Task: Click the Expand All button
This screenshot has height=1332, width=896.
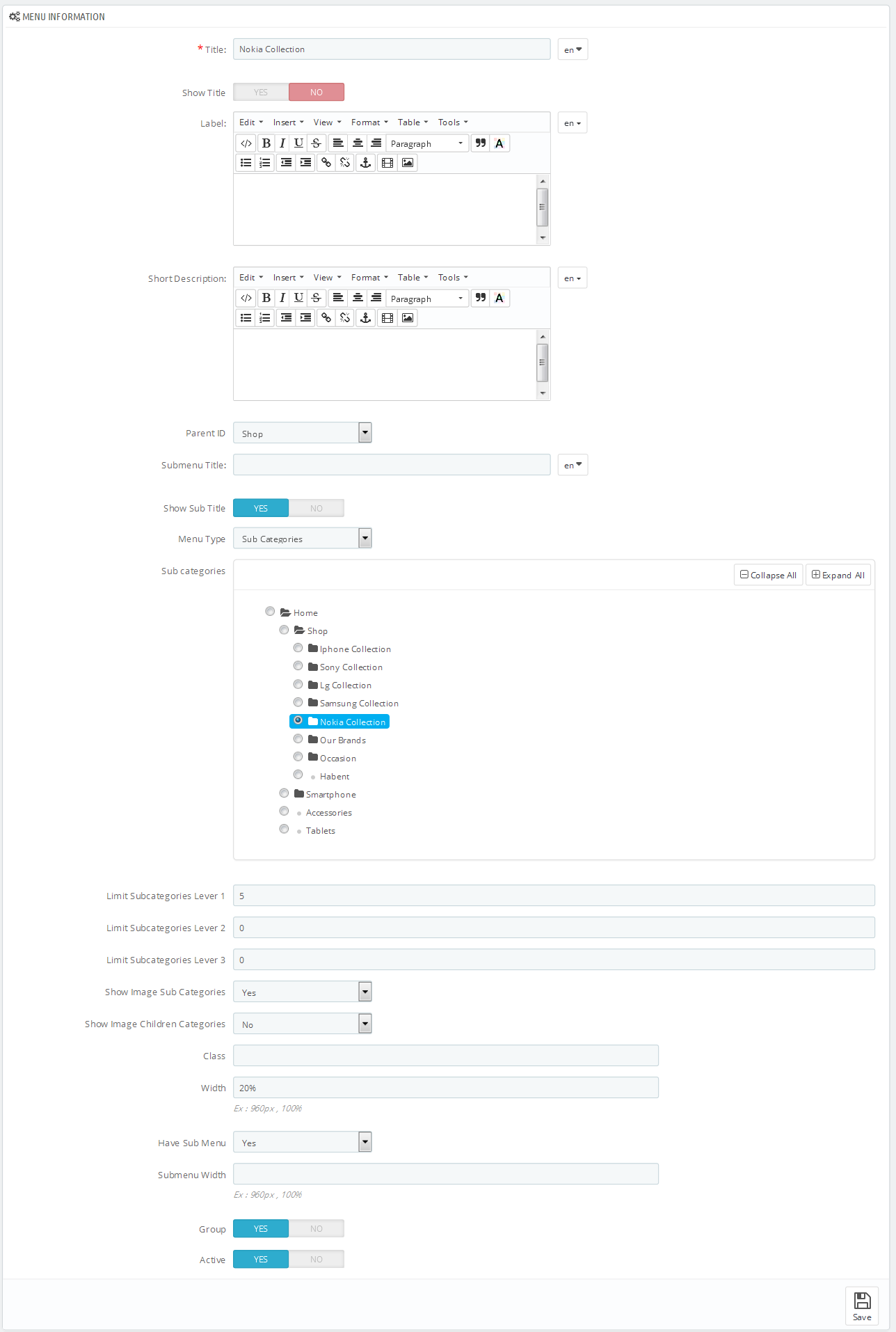Action: click(838, 575)
